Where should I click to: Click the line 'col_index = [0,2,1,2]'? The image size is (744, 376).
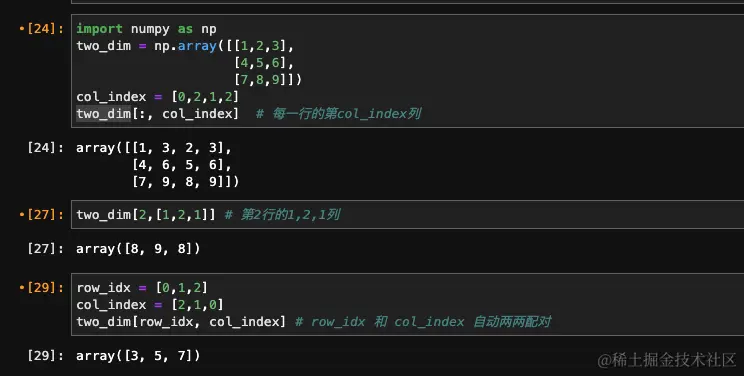click(158, 97)
